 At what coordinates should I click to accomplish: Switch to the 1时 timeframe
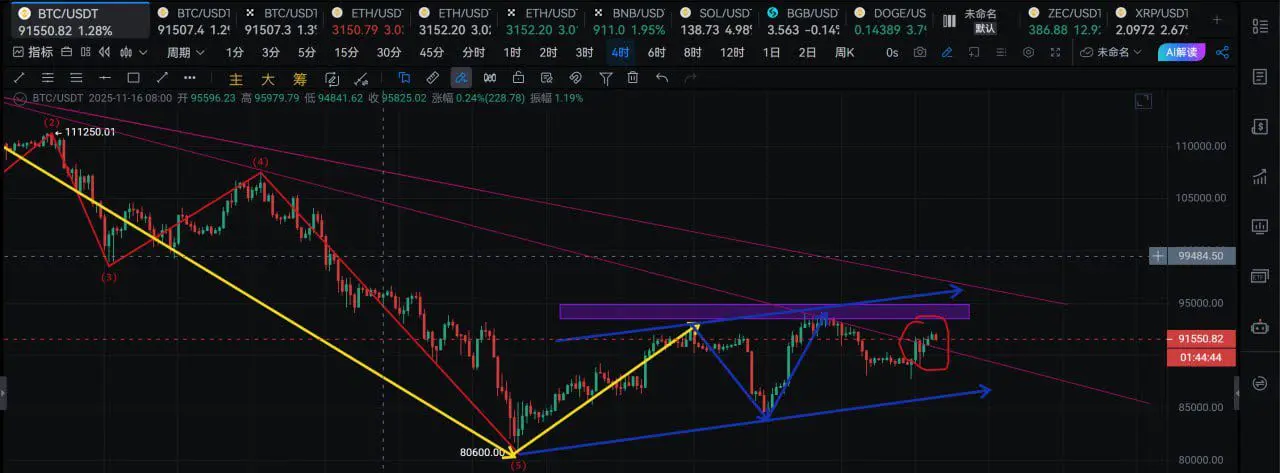pos(512,52)
